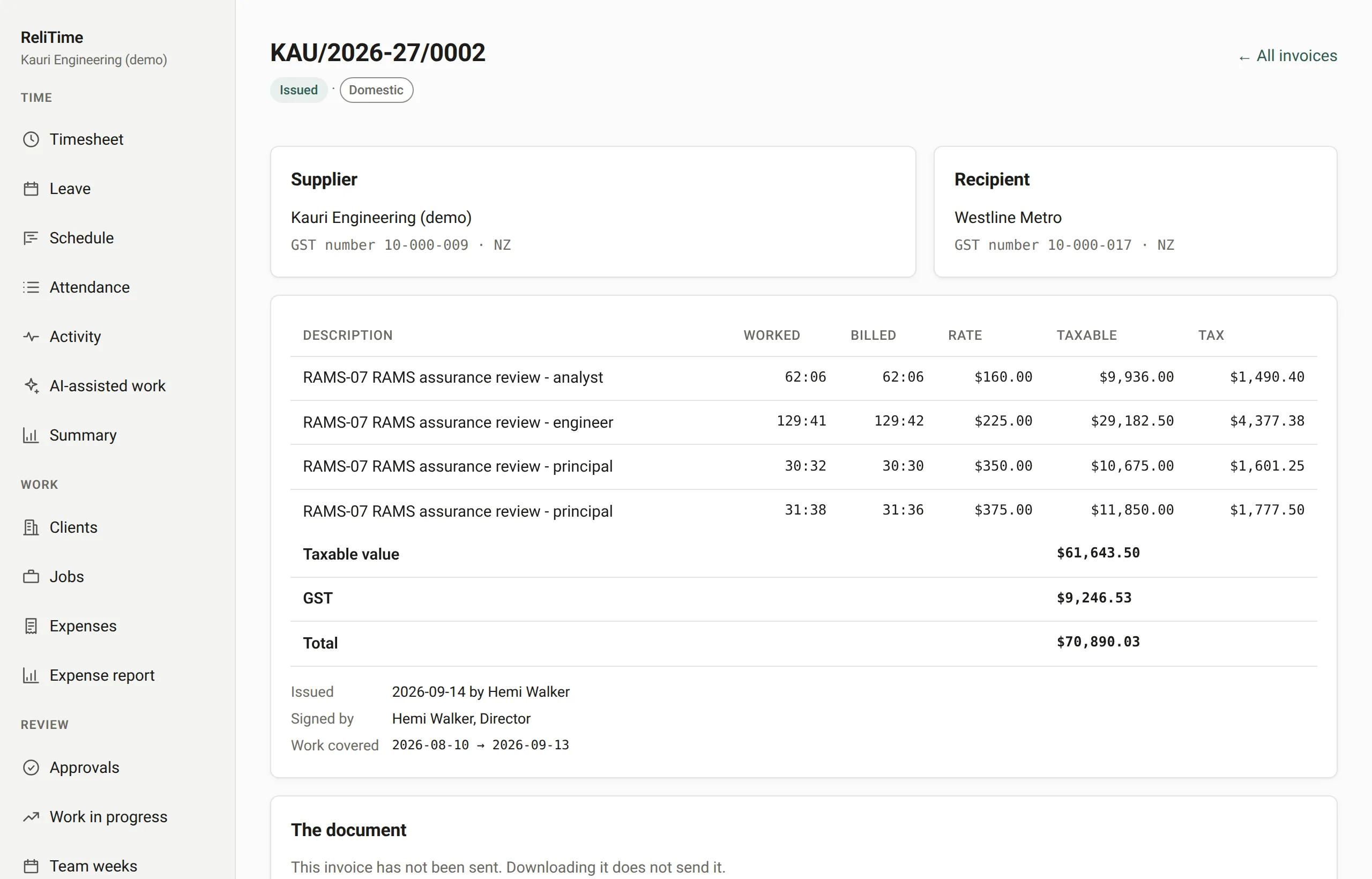Click the Issued status badge

[299, 90]
